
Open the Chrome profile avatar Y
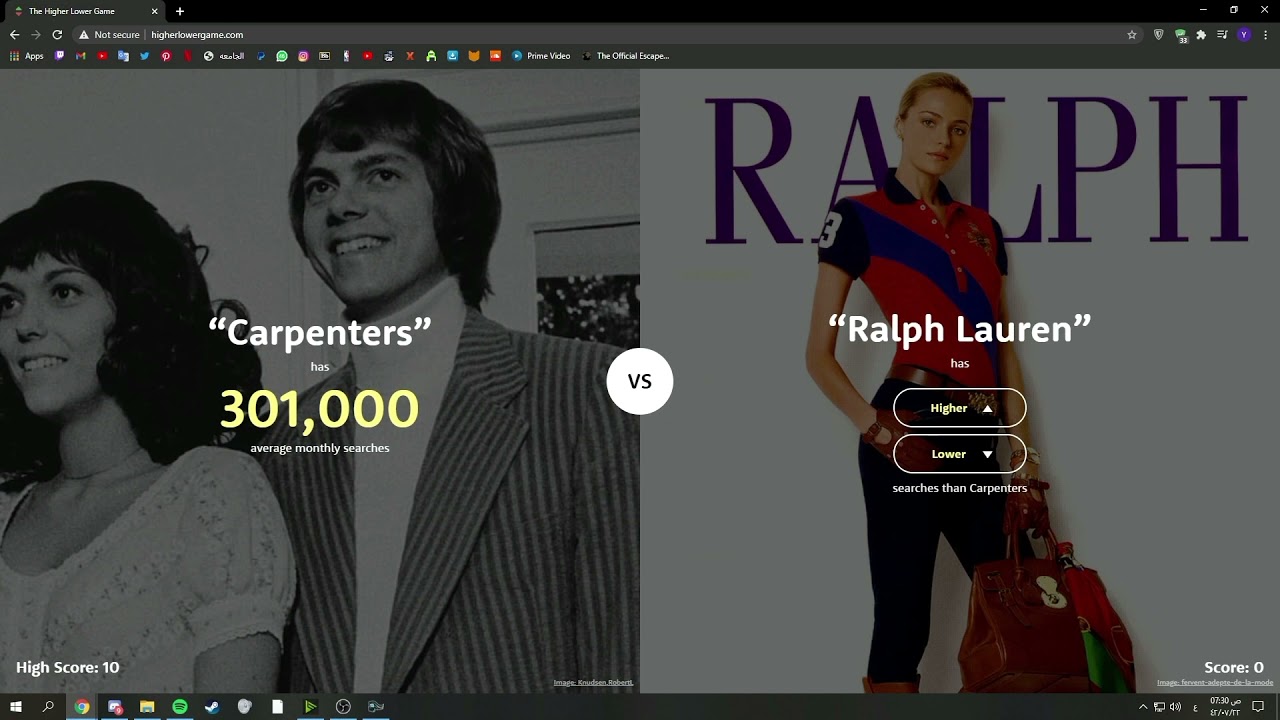(1244, 34)
